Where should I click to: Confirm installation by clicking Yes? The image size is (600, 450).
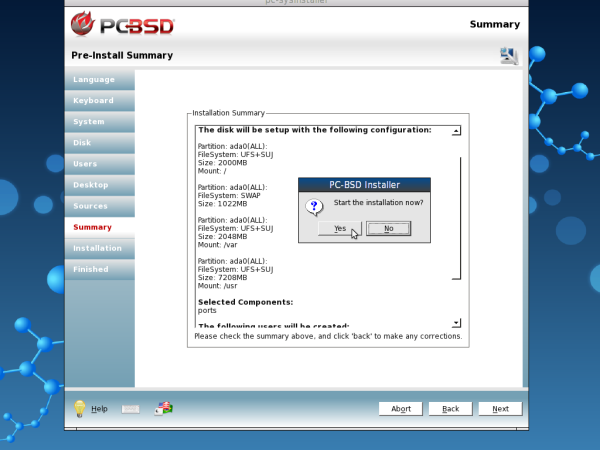pyautogui.click(x=339, y=228)
